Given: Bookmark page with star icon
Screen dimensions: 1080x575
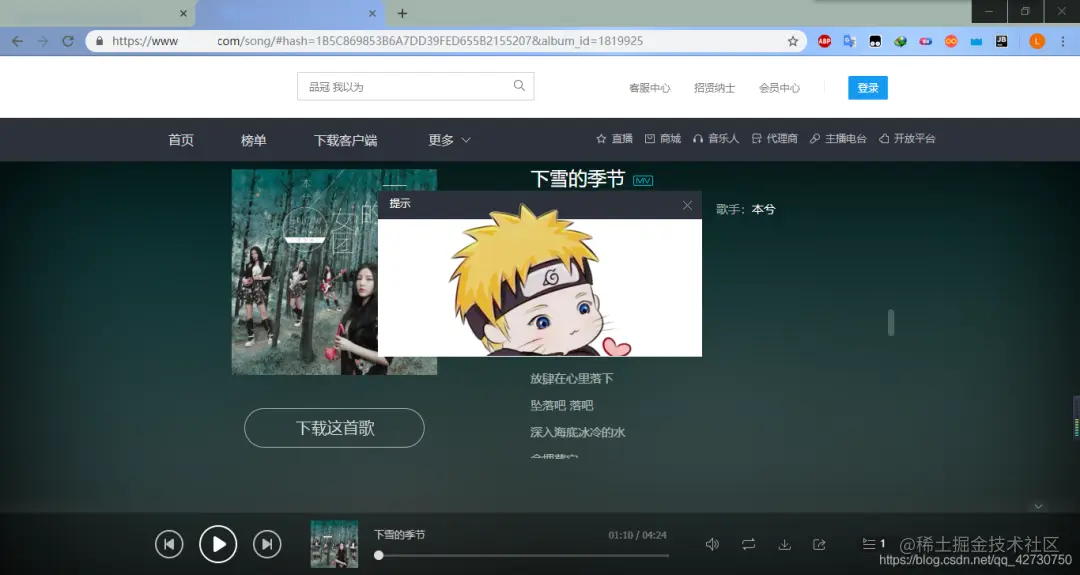Looking at the screenshot, I should coord(793,41).
